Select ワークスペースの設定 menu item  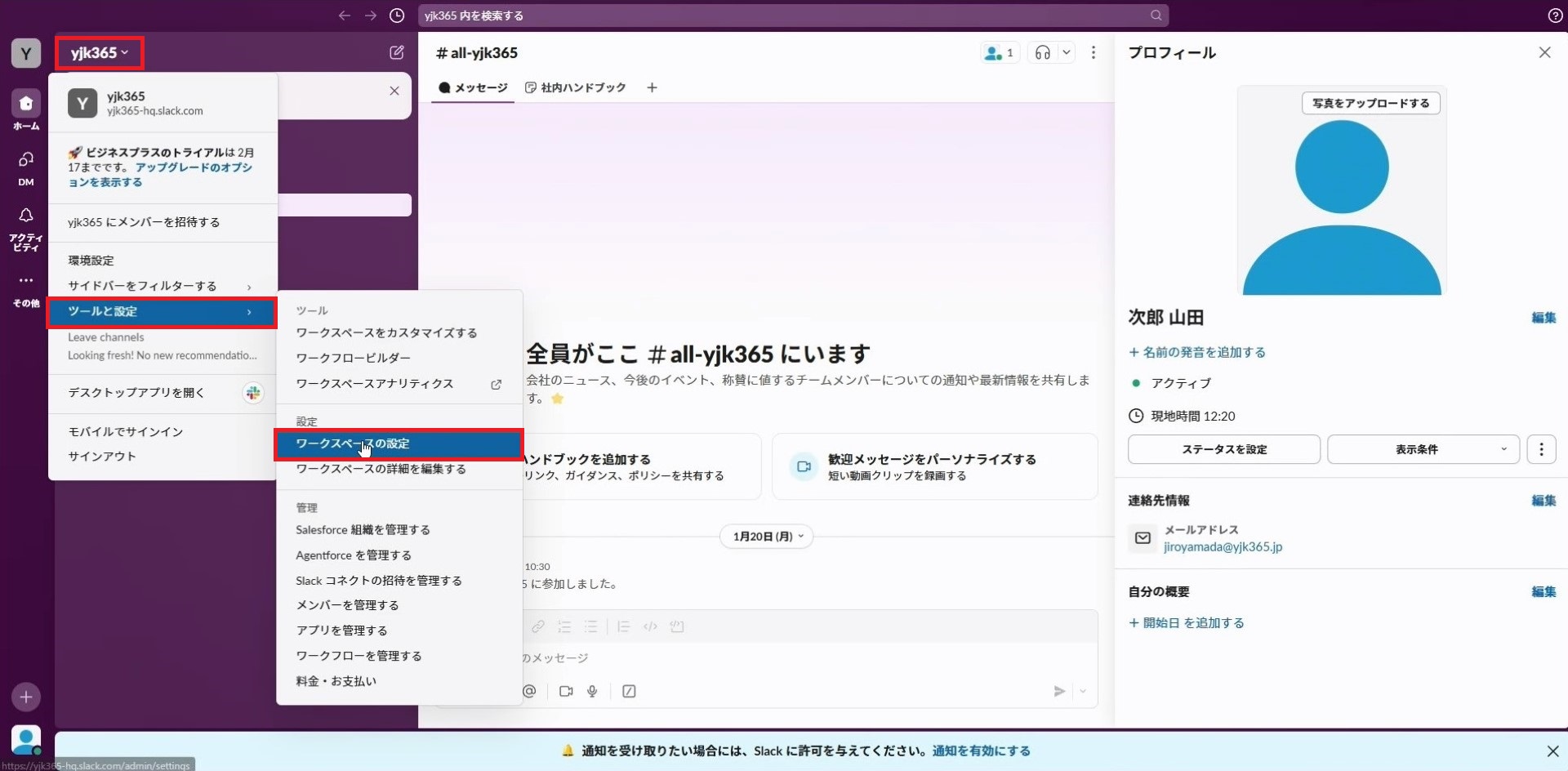[399, 444]
